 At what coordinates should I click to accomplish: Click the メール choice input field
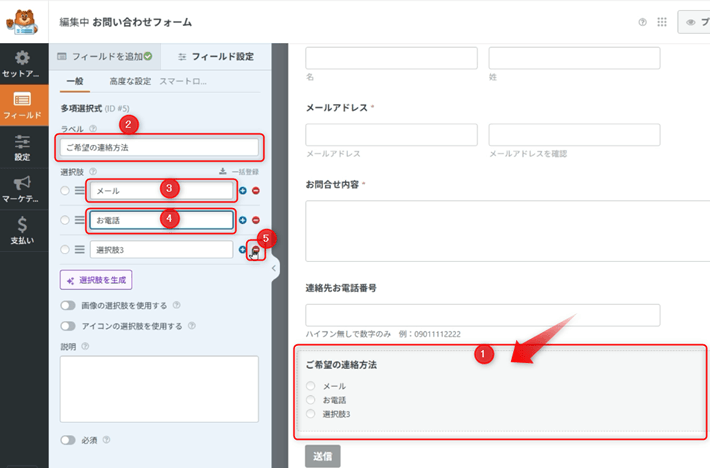161,191
